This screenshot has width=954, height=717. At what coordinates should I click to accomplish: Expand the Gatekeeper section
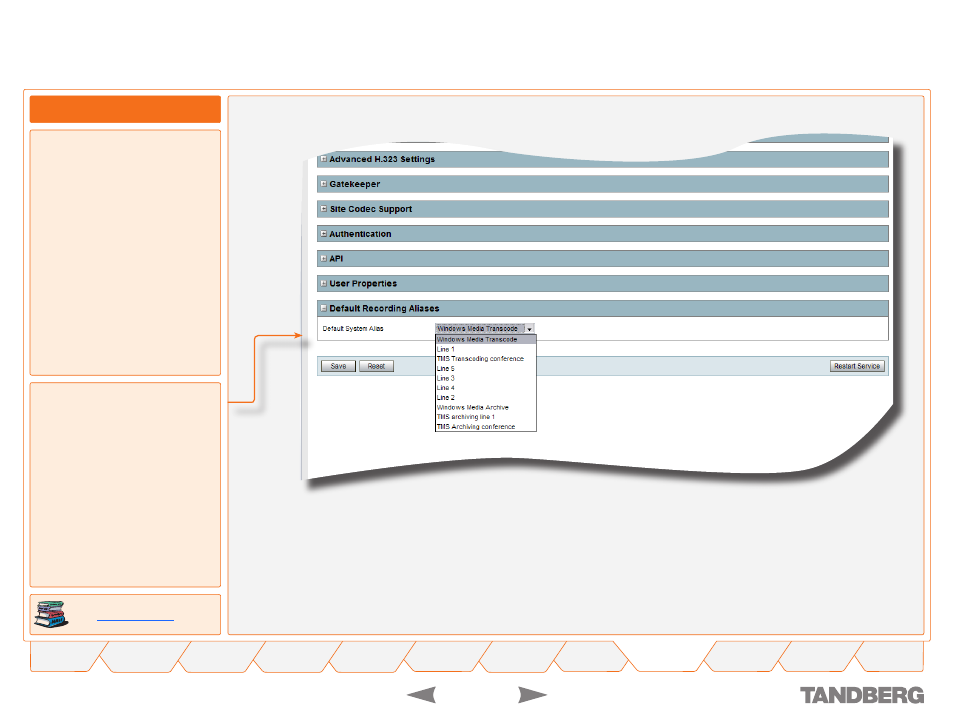click(x=324, y=184)
